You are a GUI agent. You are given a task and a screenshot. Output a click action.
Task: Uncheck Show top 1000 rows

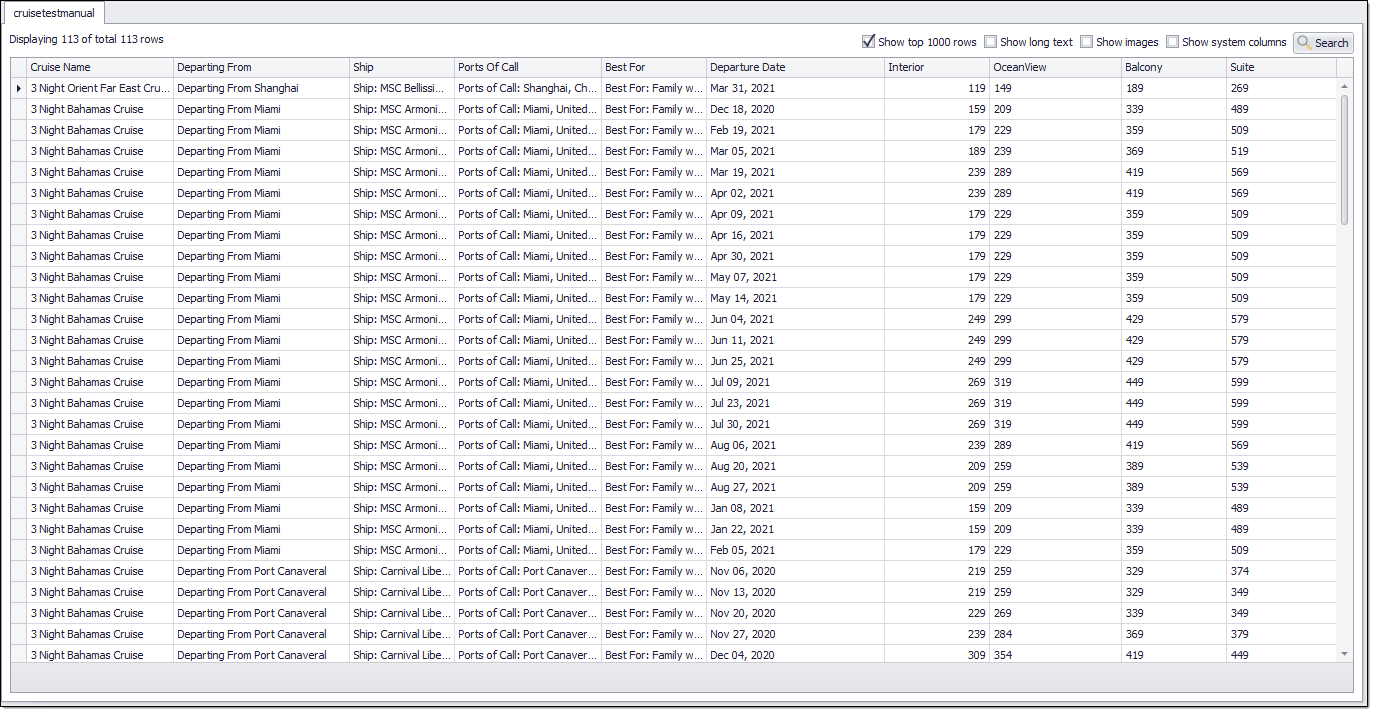[868, 42]
